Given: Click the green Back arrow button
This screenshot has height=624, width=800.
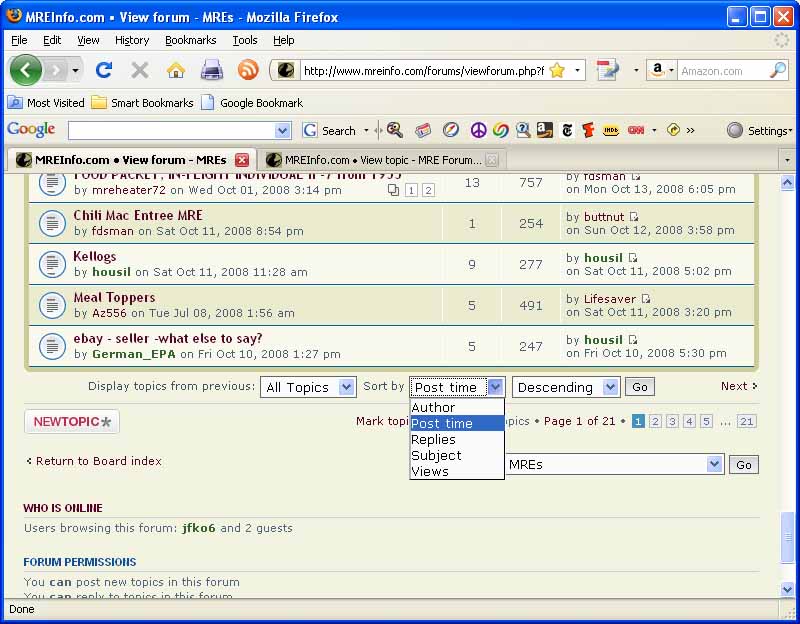Looking at the screenshot, I should tap(25, 70).
